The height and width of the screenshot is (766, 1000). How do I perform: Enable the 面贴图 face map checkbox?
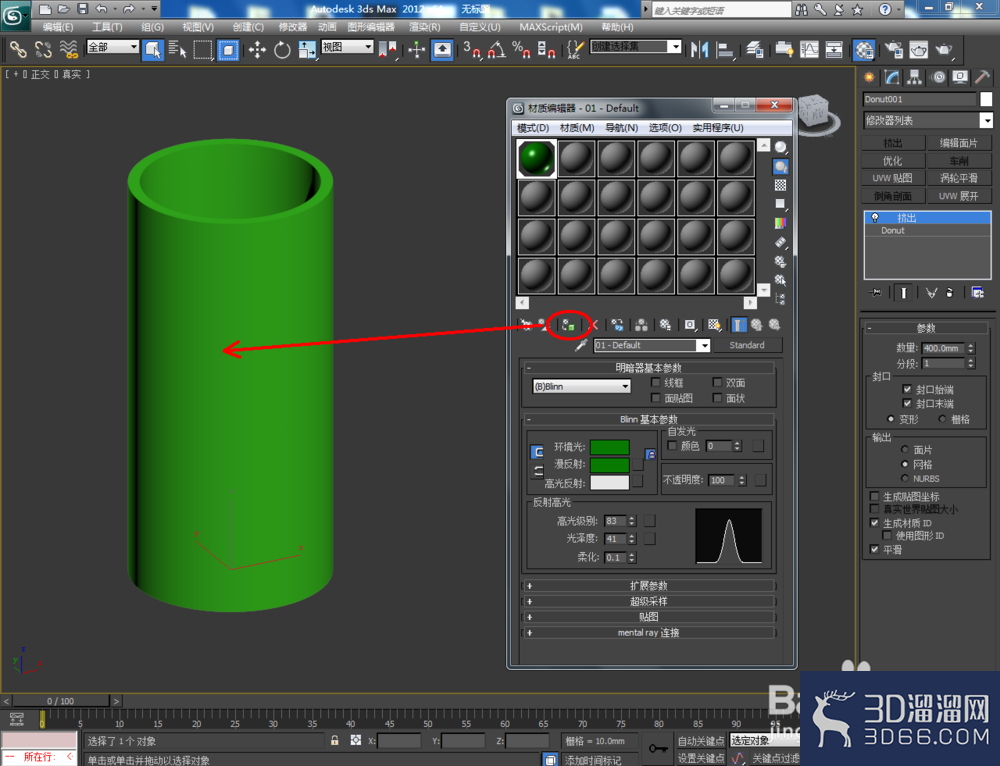656,398
